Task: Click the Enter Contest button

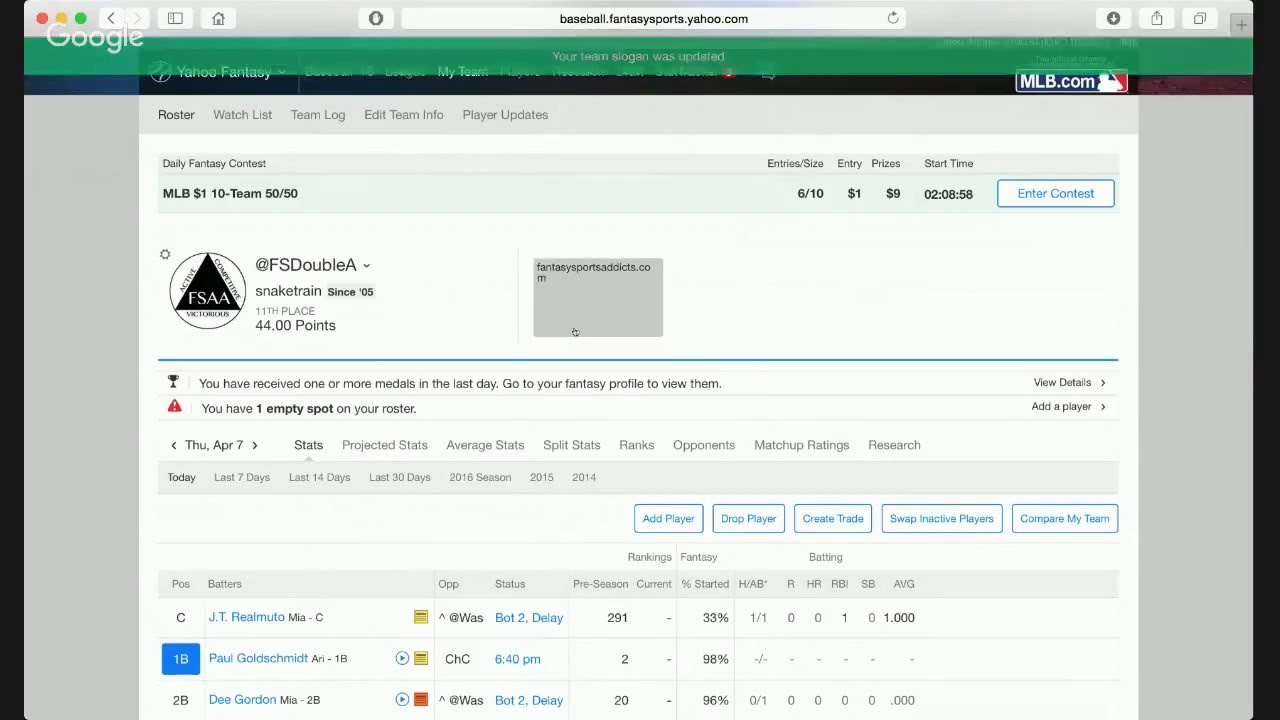Action: click(x=1056, y=193)
